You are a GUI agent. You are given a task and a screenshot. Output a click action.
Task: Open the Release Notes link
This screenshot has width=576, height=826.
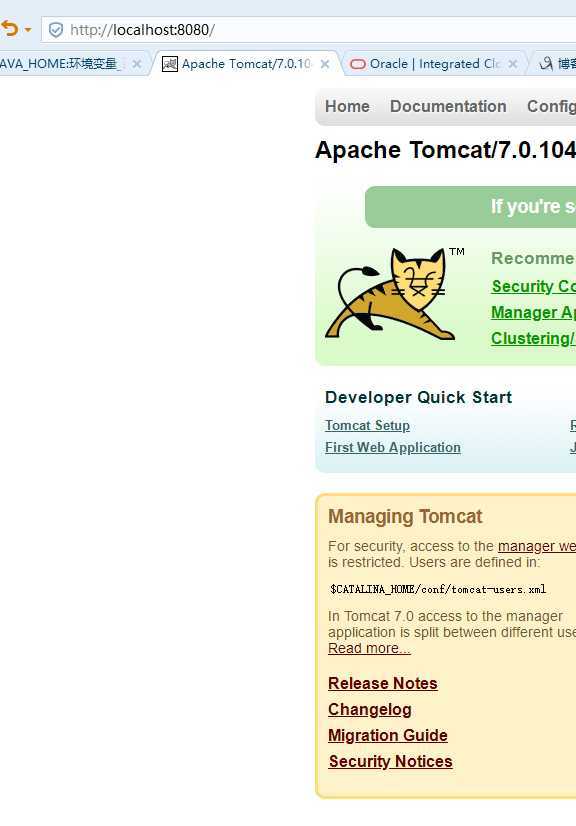(x=383, y=683)
